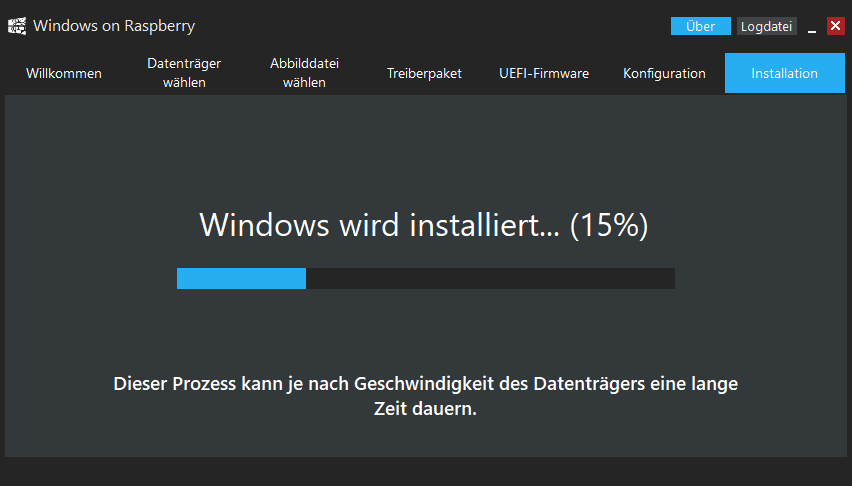Viewport: 852px width, 486px height.
Task: Open the Treiberpaket tab
Action: [x=424, y=73]
